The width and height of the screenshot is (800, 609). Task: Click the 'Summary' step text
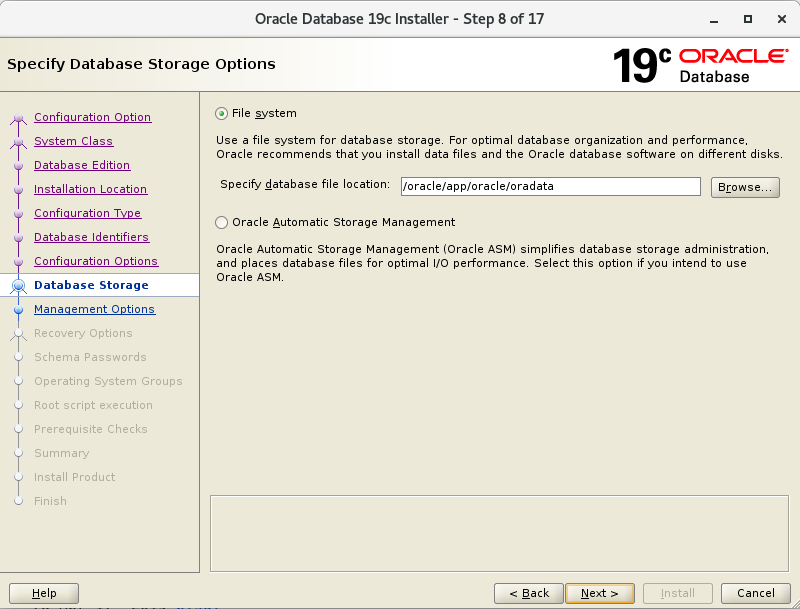pyautogui.click(x=62, y=453)
